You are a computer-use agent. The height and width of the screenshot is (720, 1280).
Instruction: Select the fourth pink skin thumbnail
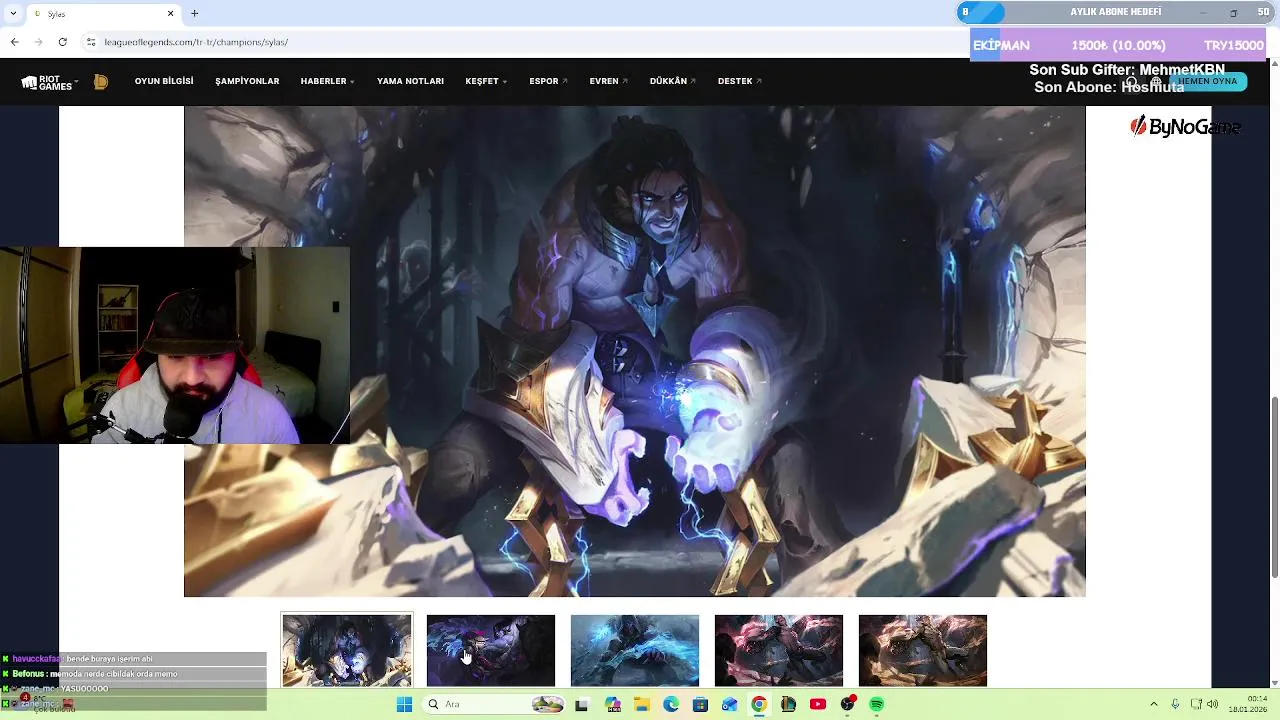(779, 650)
